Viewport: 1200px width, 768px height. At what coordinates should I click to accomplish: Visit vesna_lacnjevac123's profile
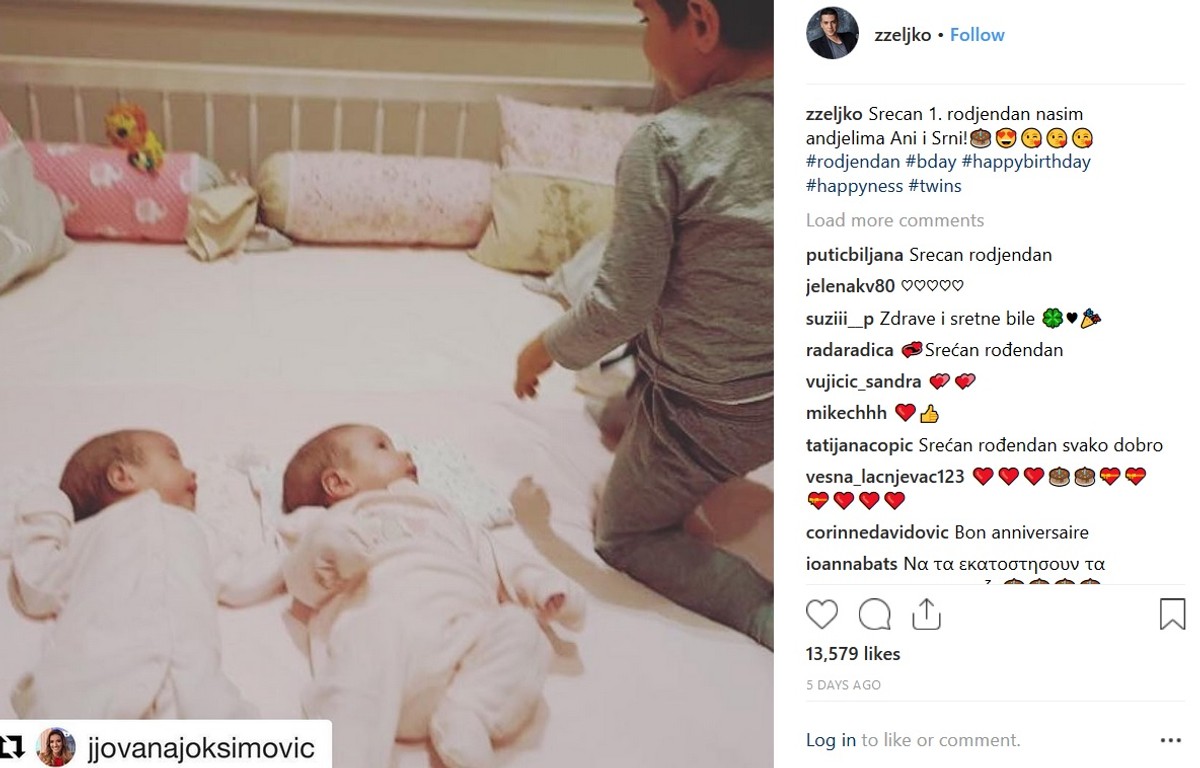point(885,477)
